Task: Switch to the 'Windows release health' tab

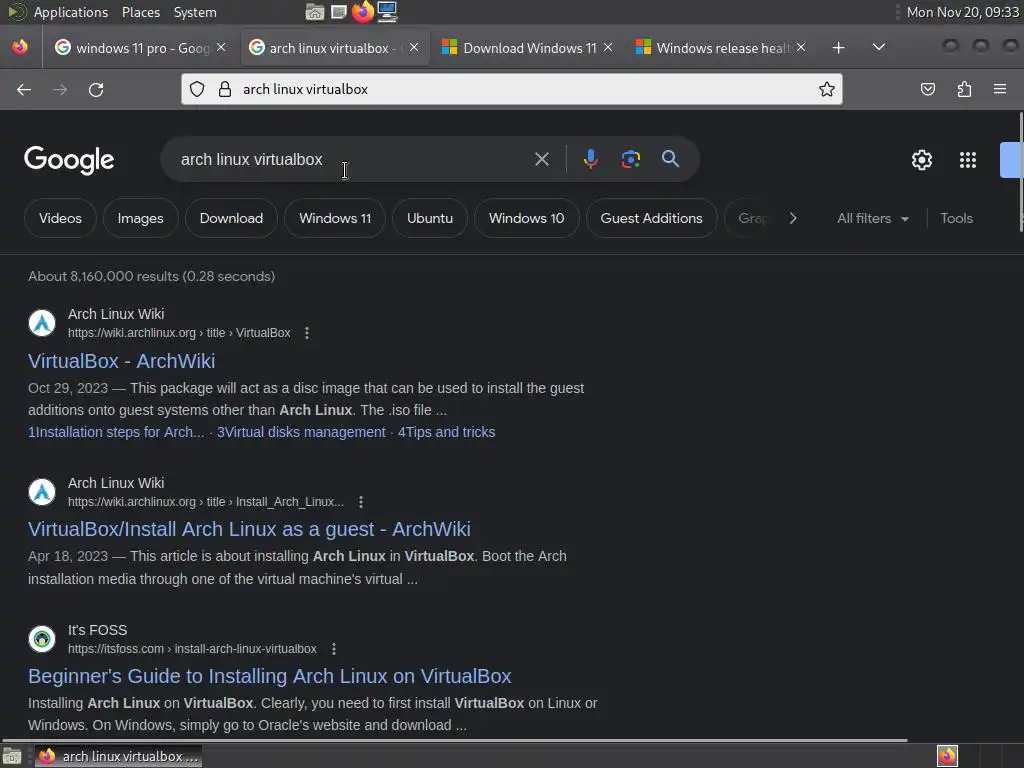Action: [x=722, y=48]
